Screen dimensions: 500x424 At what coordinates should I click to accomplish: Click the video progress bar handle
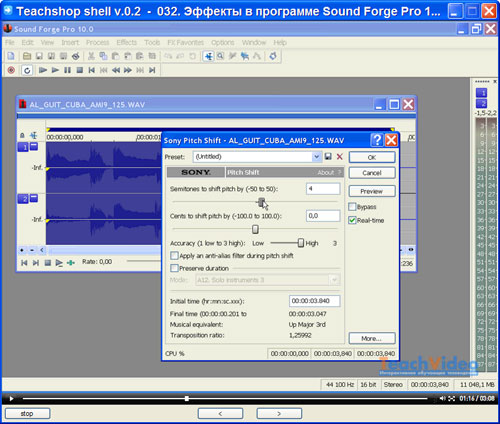coord(187,398)
